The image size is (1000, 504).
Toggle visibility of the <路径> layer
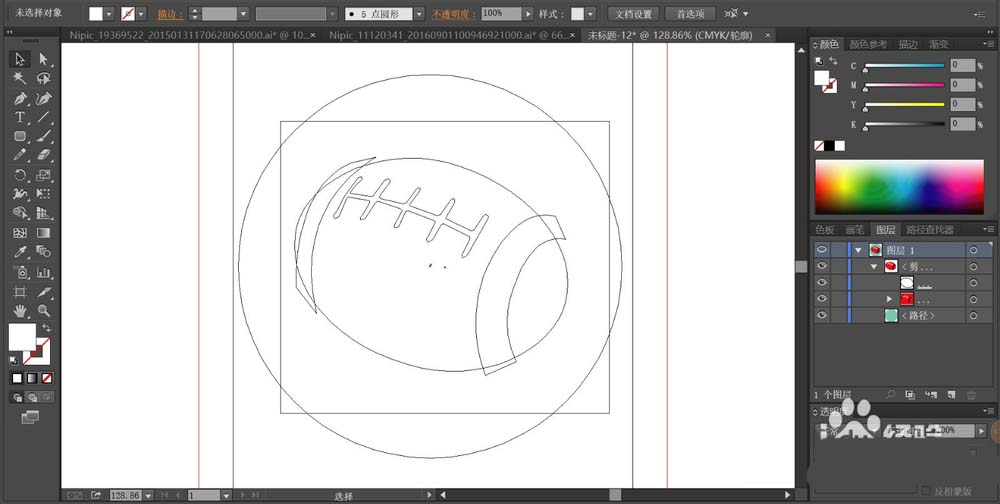click(821, 315)
